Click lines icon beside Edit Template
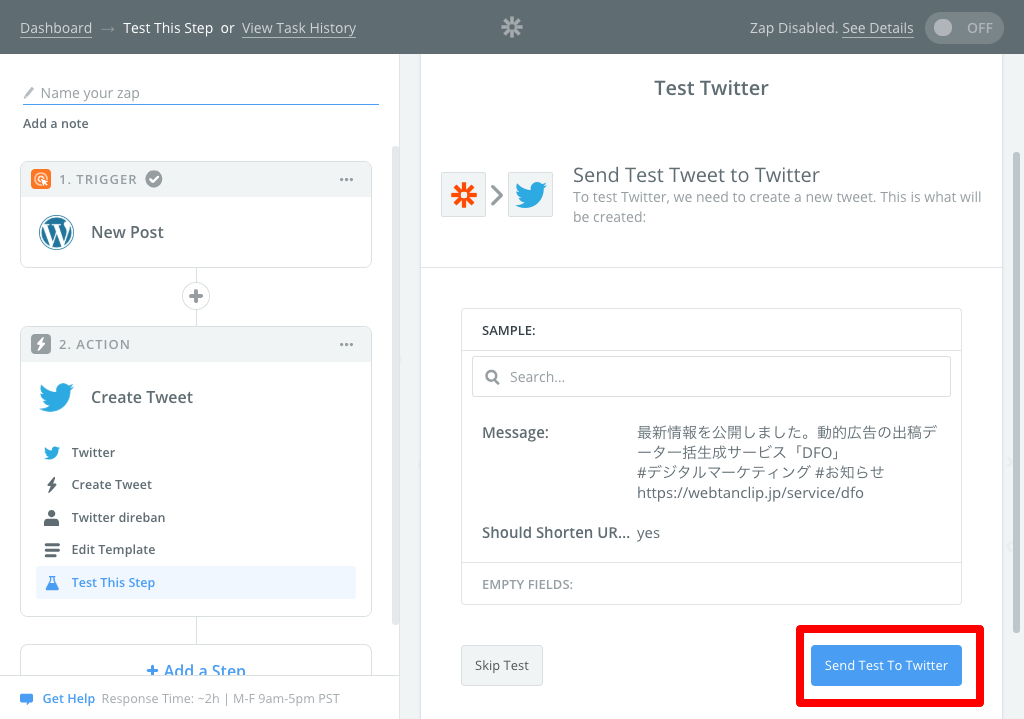Screen dimensions: 1024x719 pos(52,550)
